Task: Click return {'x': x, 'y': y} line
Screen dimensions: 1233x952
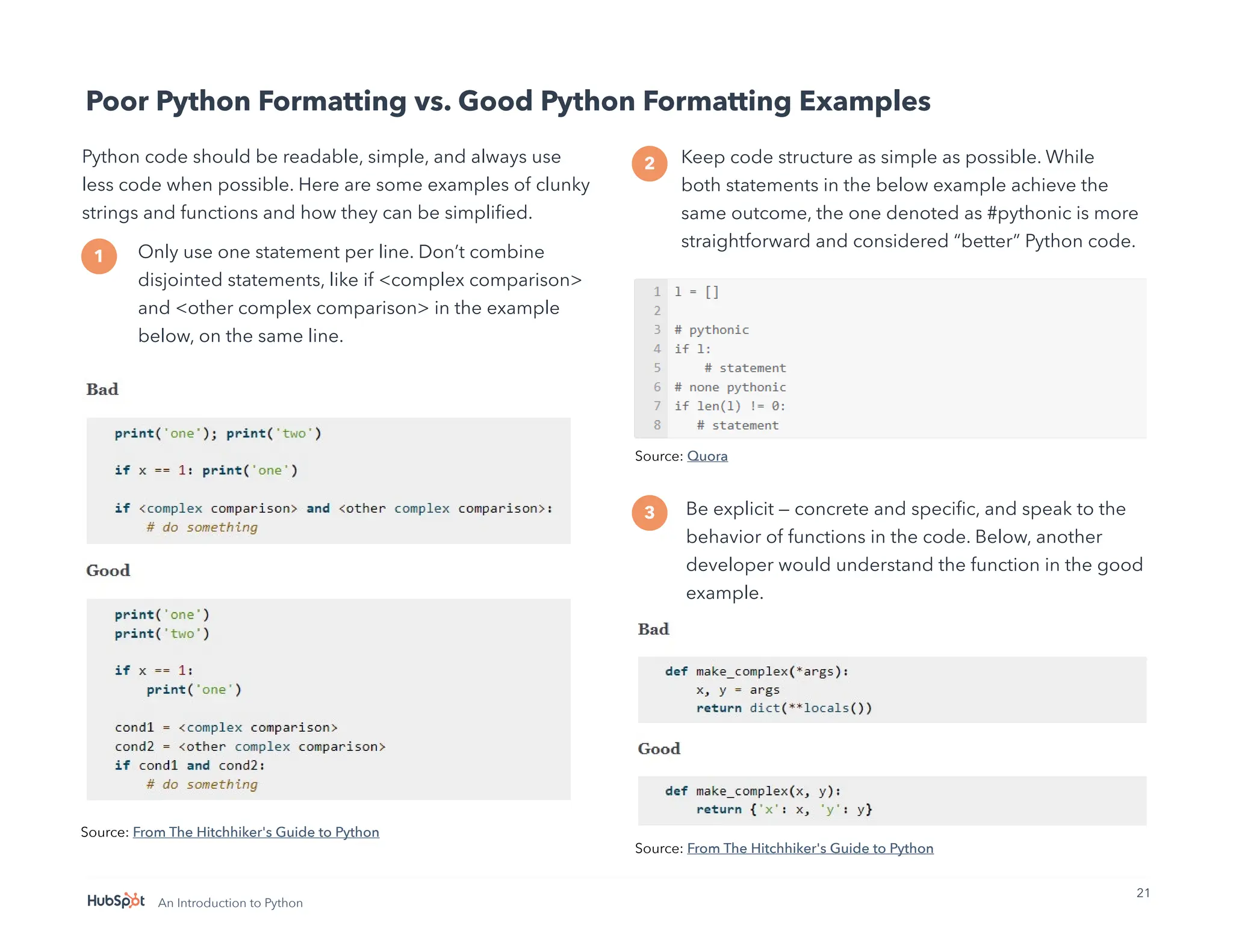Action: coord(784,810)
